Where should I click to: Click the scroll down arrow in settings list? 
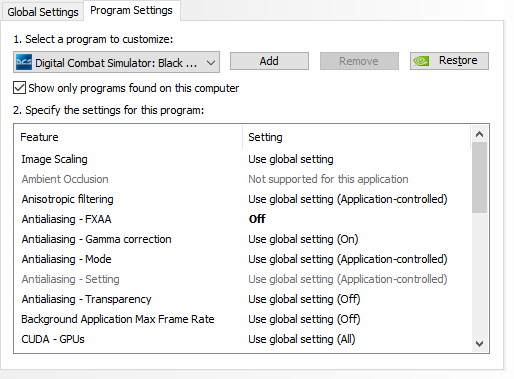(479, 344)
